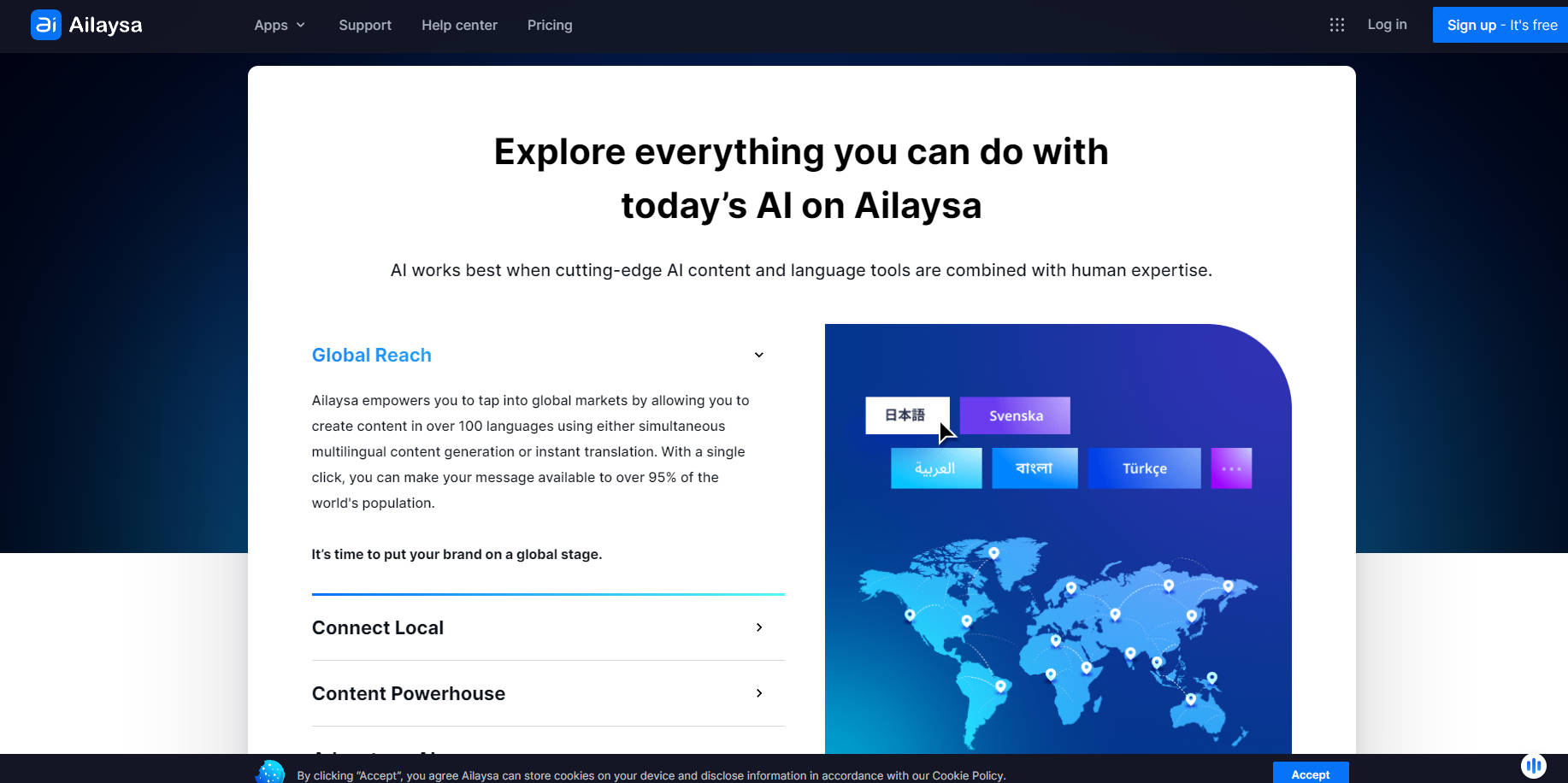Click the Ailaysa logo icon
The height and width of the screenshot is (783, 1568).
(x=45, y=25)
